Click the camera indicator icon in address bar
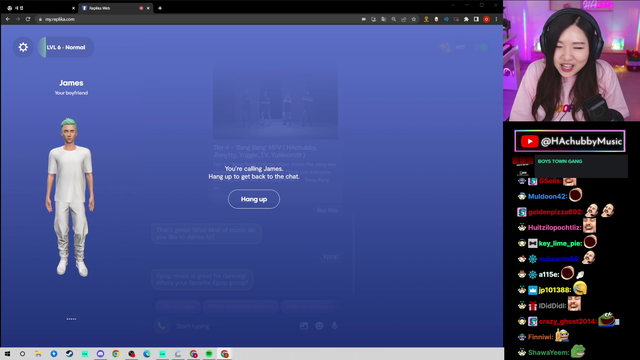The height and width of the screenshot is (360, 640). (363, 19)
